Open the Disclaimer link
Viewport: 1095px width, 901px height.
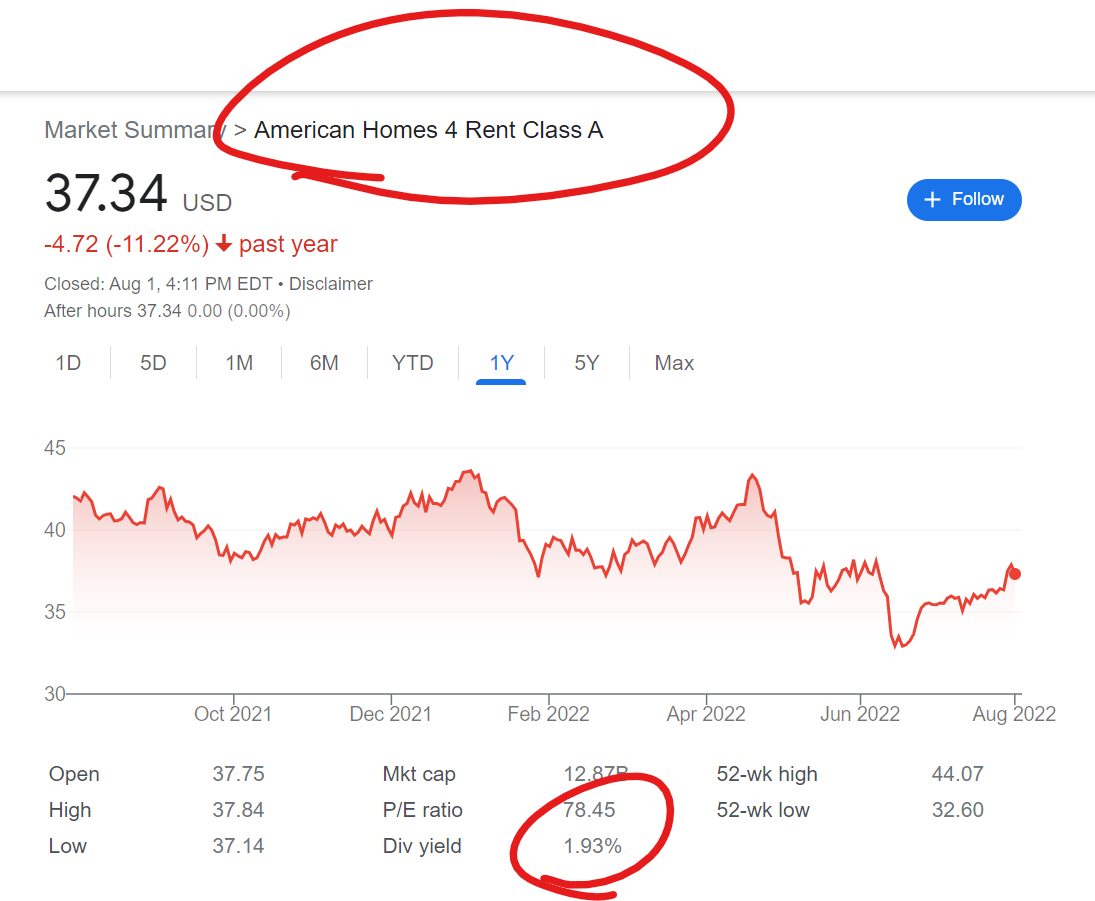coord(330,283)
